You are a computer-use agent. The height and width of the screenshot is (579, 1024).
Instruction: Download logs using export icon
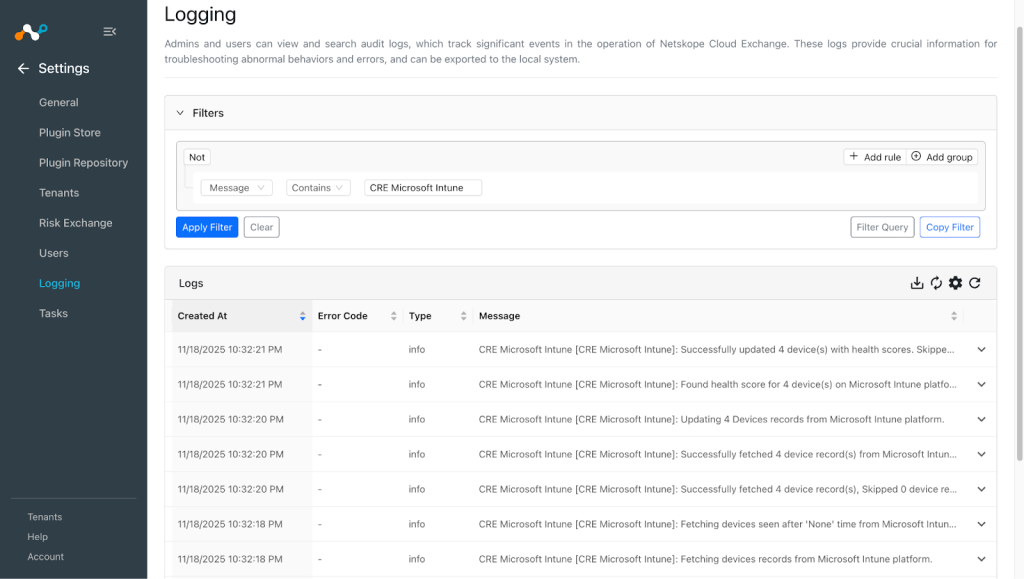tap(917, 283)
